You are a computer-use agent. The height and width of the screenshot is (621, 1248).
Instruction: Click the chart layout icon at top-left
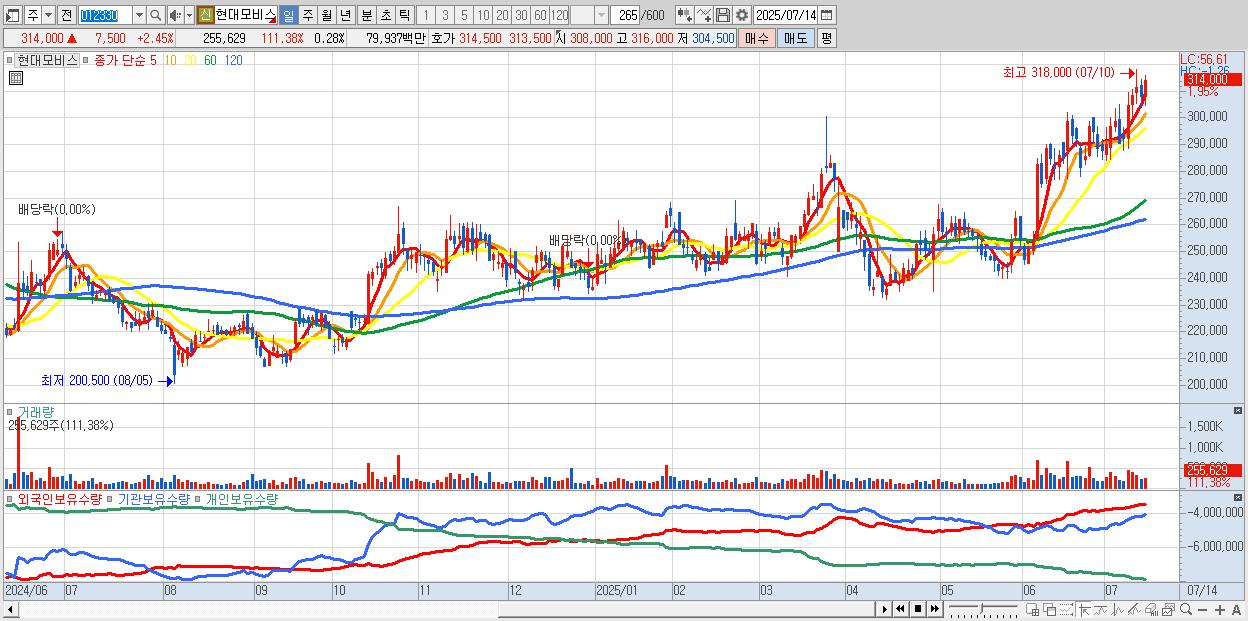13,15
